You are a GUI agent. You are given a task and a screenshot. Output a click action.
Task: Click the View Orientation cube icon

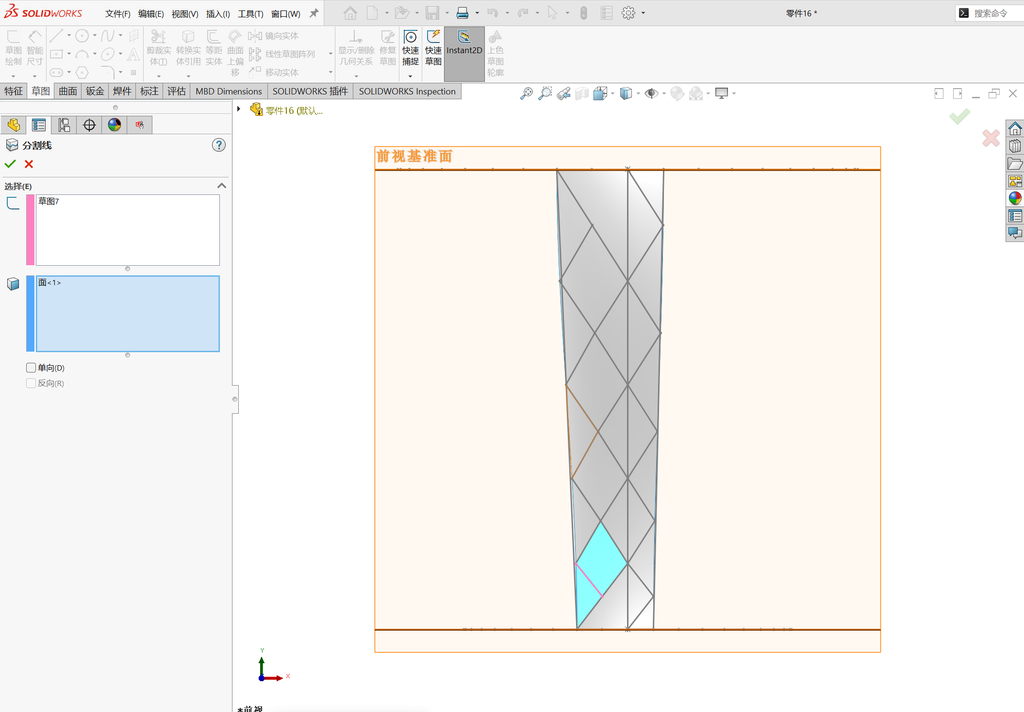coord(600,93)
